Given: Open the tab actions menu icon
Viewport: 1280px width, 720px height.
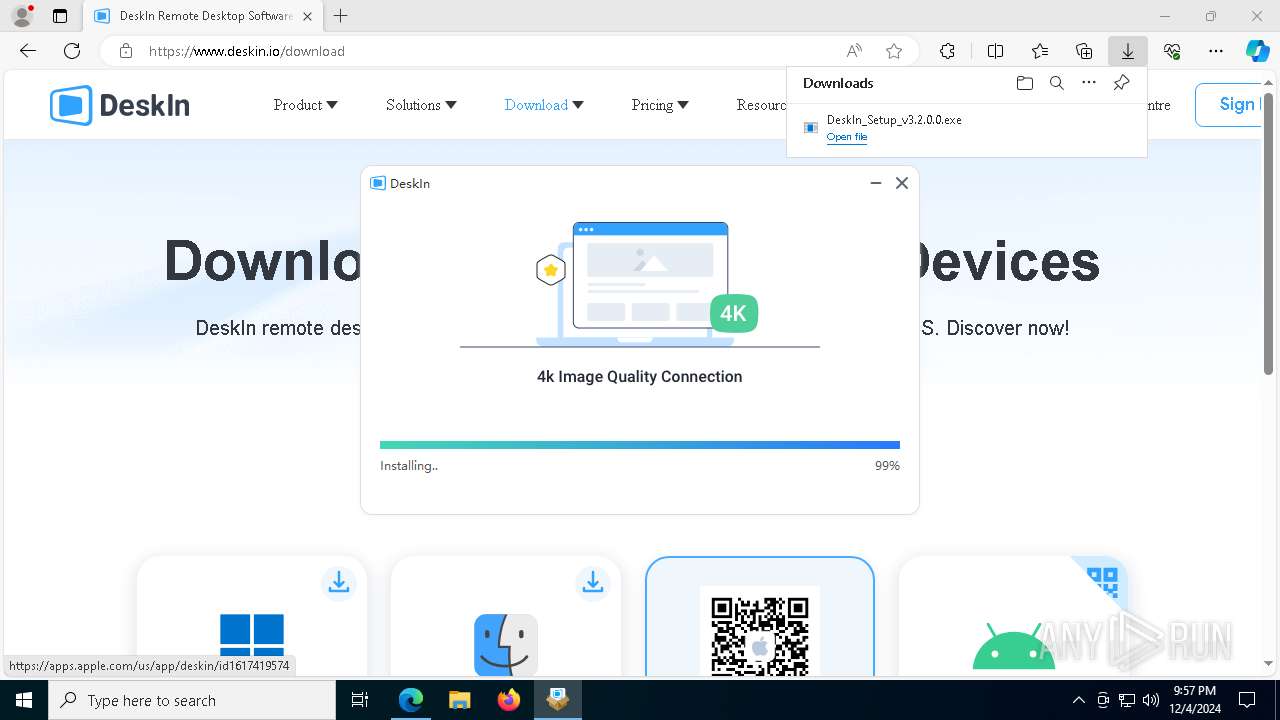Looking at the screenshot, I should tap(60, 16).
